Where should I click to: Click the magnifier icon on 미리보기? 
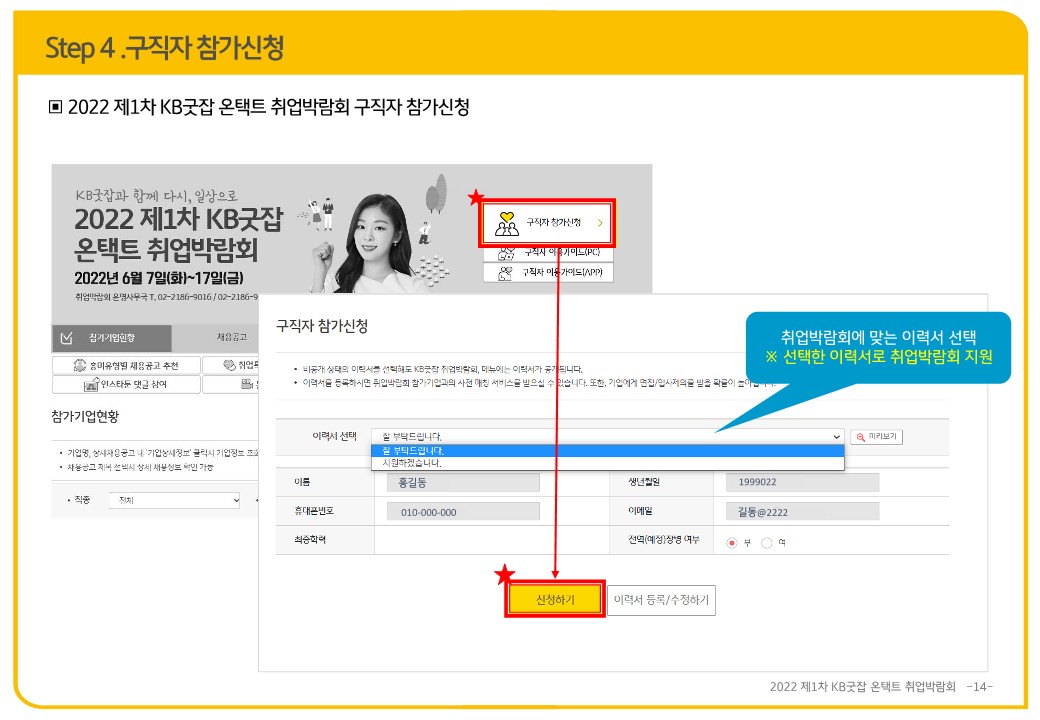(x=860, y=437)
